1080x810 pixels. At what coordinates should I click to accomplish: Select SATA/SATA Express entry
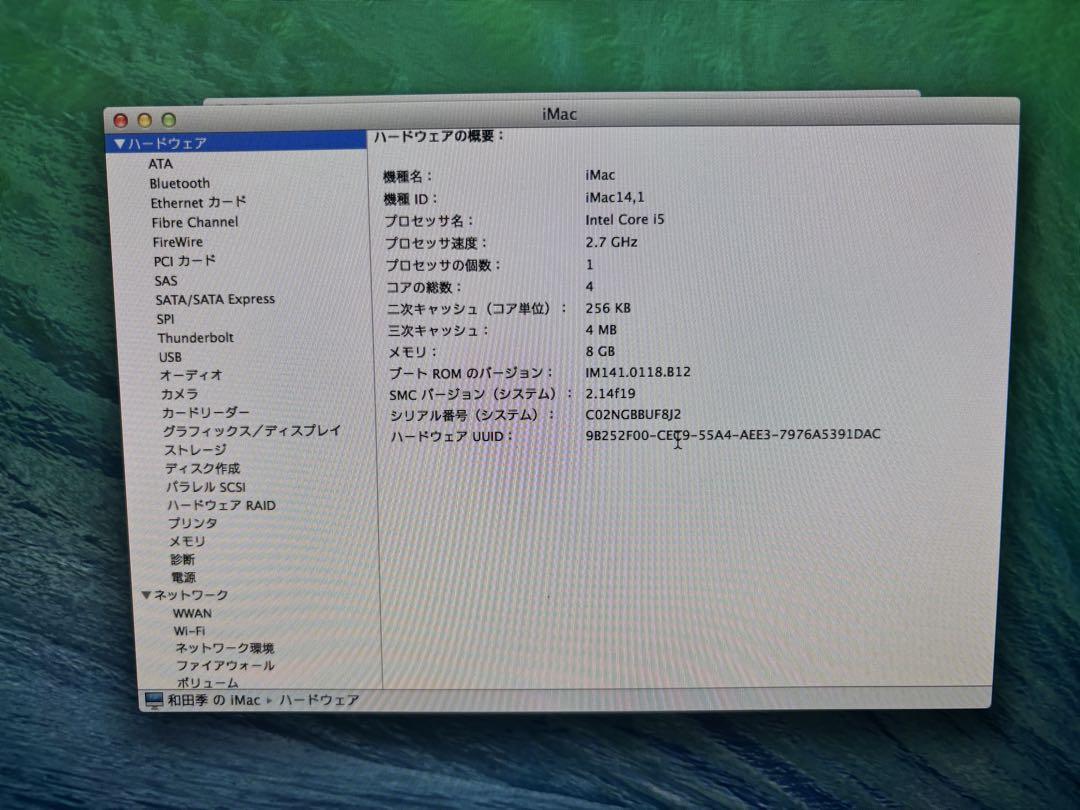pos(215,300)
